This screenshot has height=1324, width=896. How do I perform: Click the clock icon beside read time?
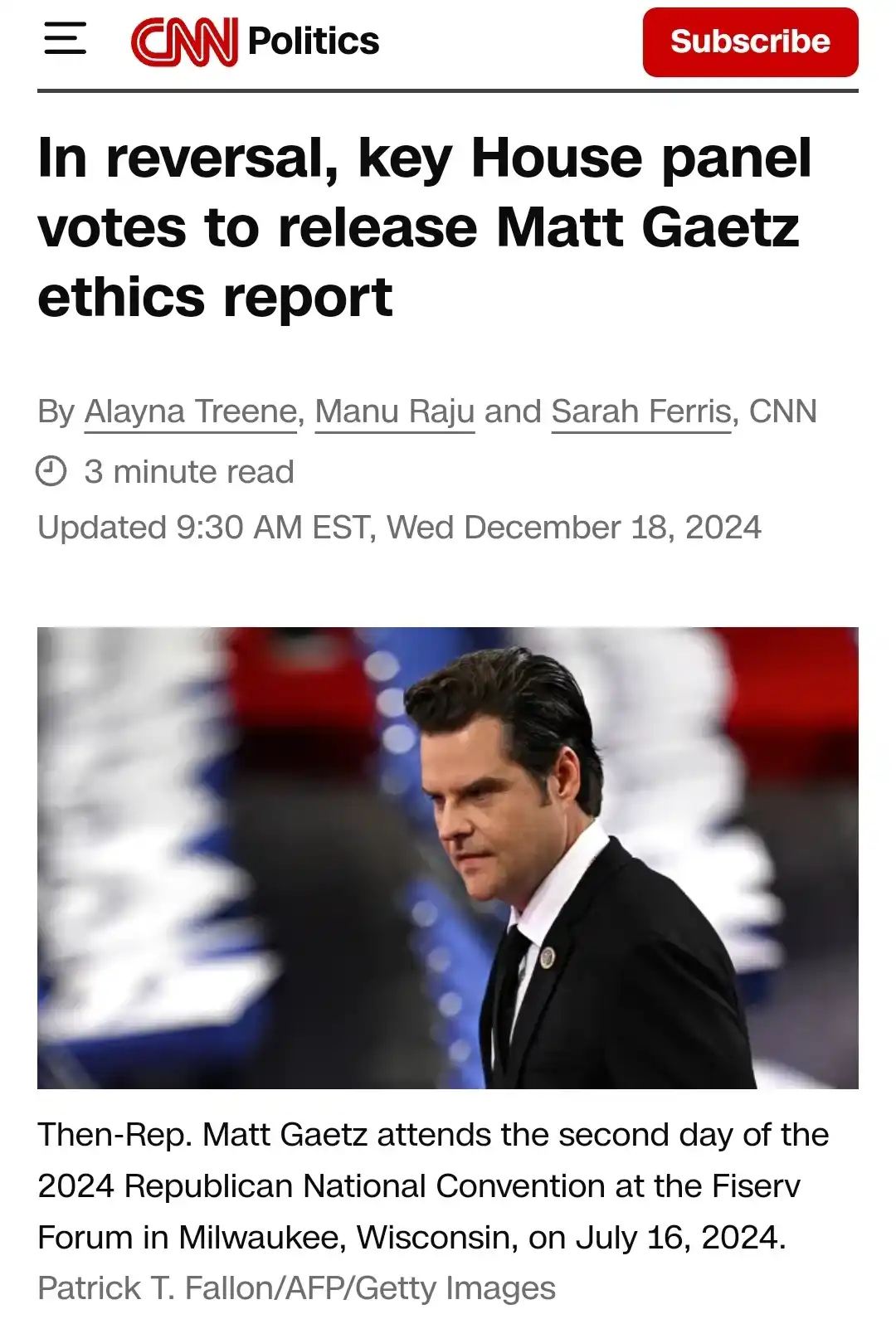(x=51, y=471)
